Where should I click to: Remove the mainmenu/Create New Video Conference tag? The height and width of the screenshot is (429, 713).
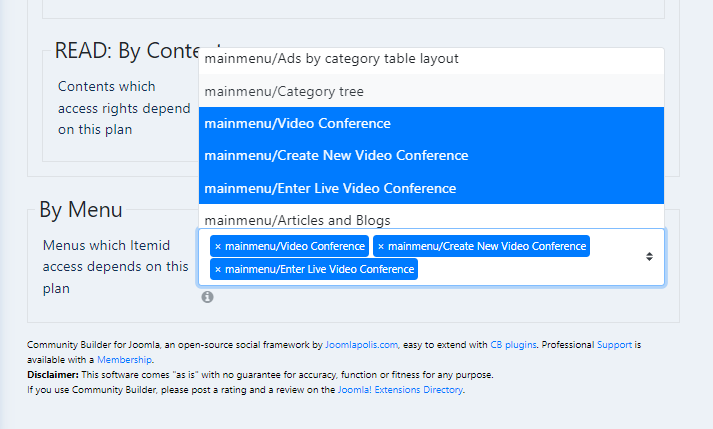pos(381,247)
